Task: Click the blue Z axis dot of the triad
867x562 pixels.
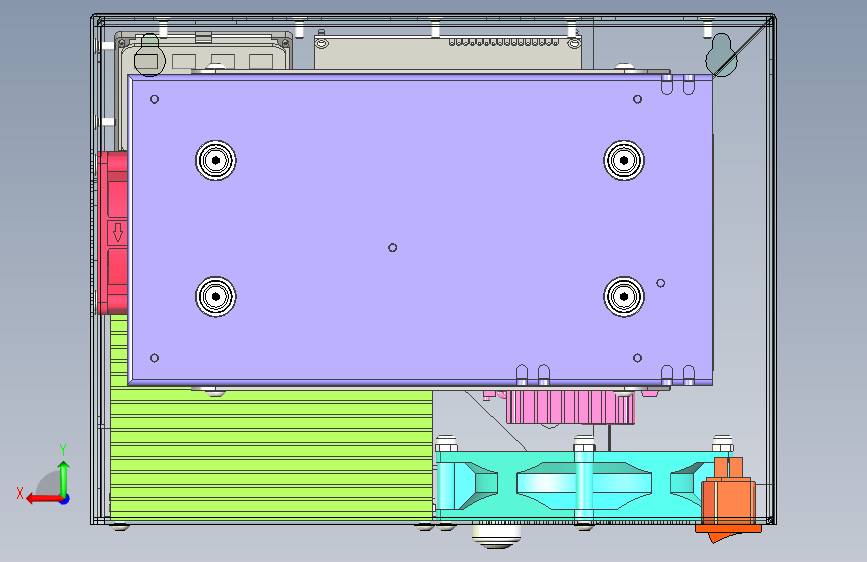Action: click(65, 499)
